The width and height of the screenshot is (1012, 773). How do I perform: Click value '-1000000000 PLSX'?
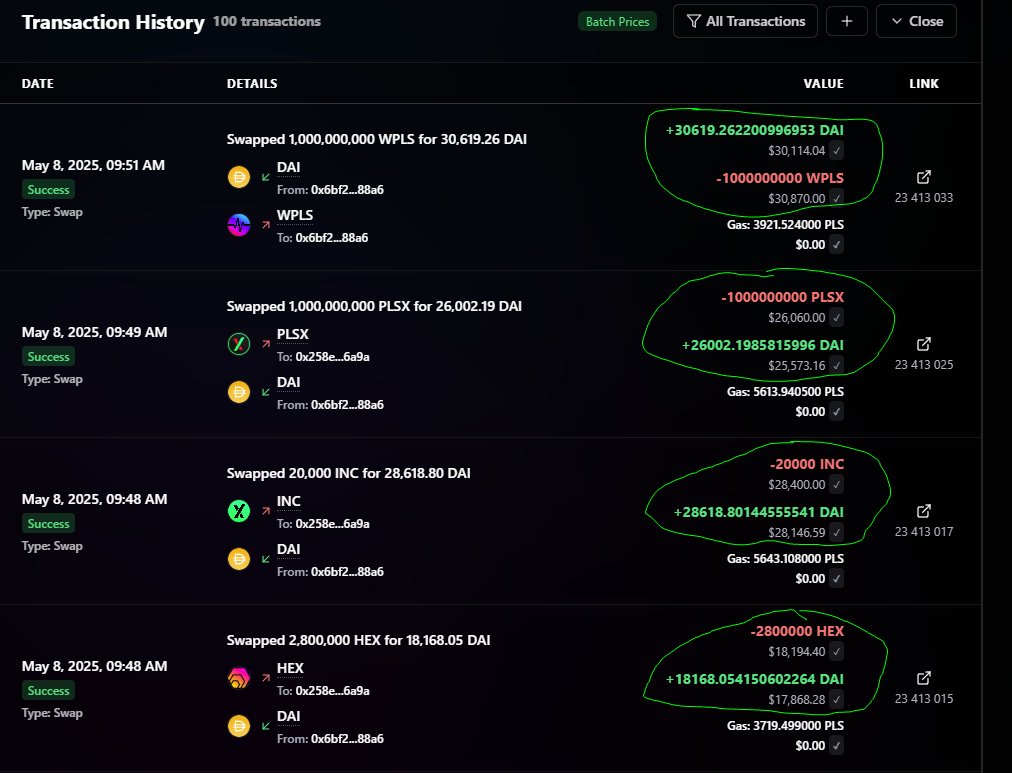[x=782, y=297]
